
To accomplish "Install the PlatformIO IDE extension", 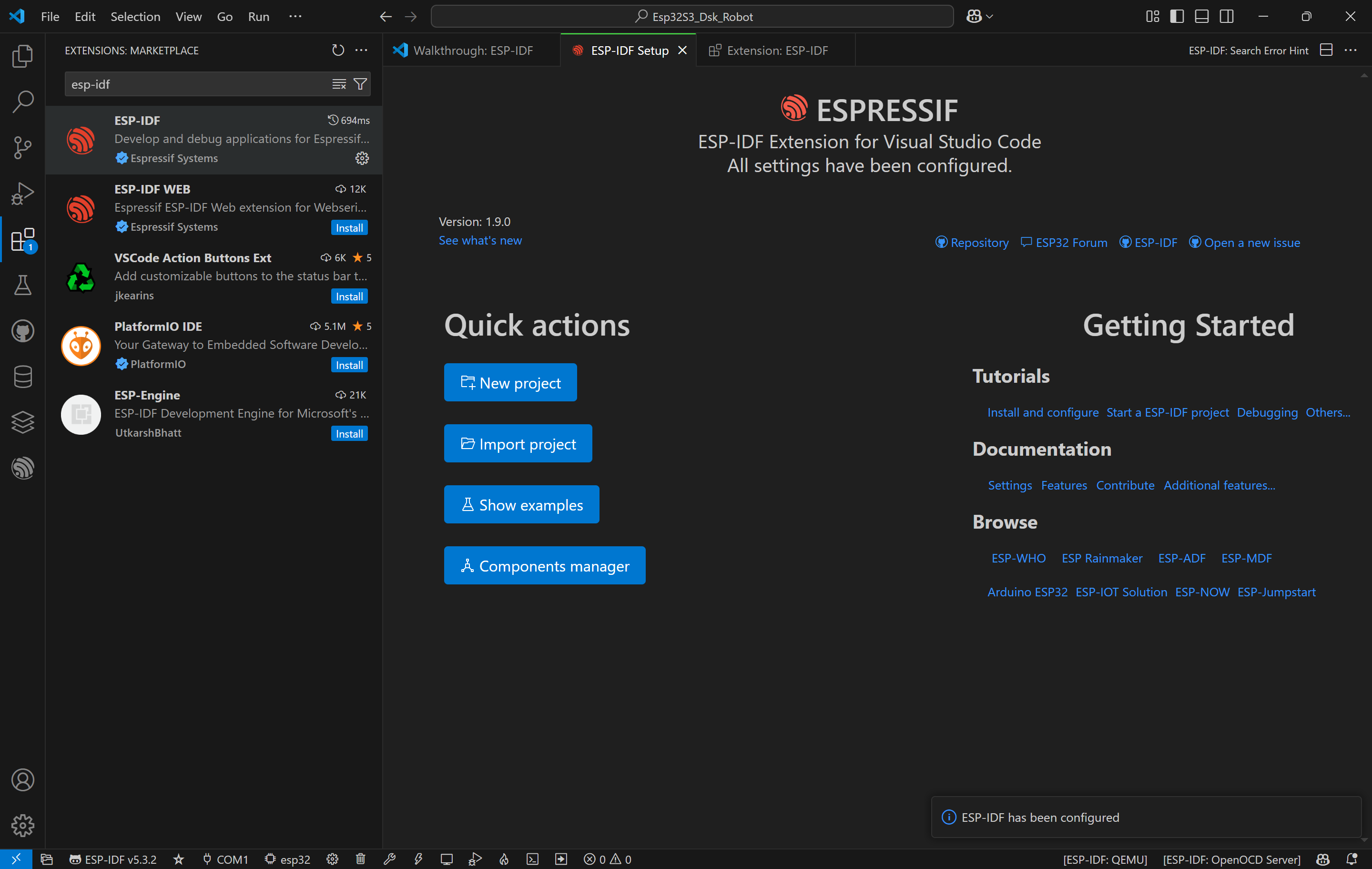I will tap(349, 365).
